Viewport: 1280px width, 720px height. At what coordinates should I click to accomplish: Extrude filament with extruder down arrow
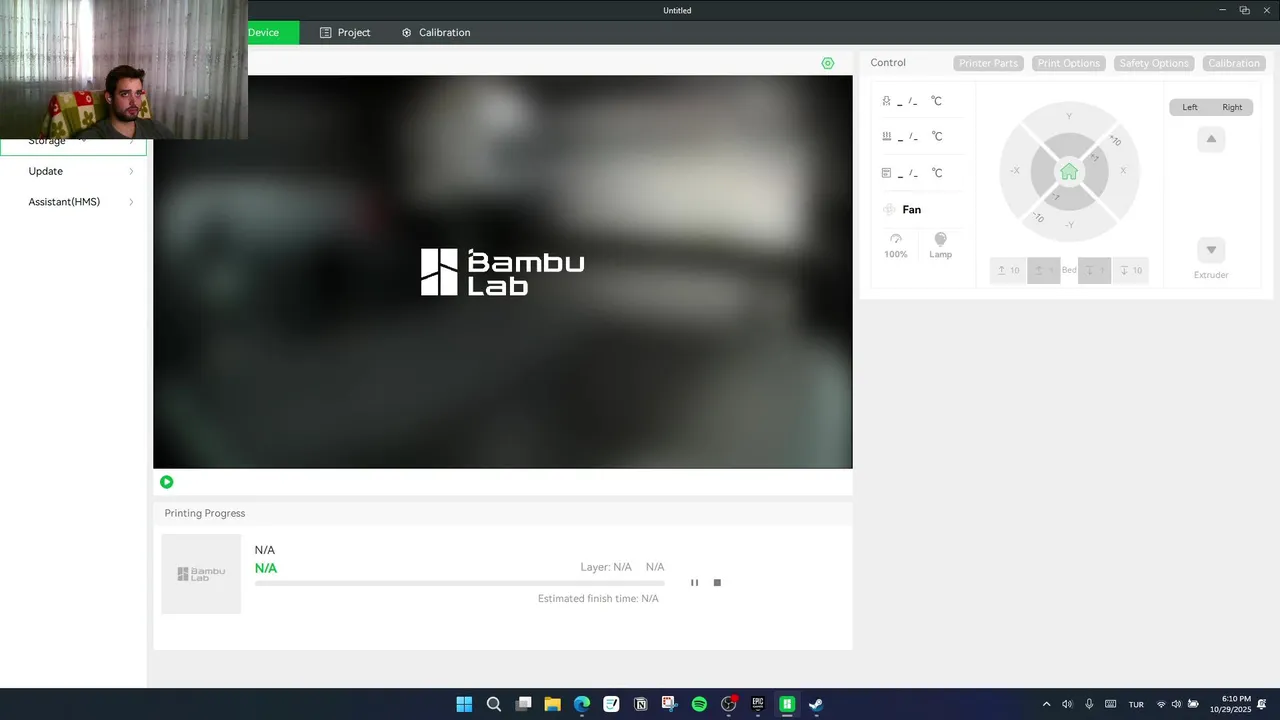(1211, 250)
